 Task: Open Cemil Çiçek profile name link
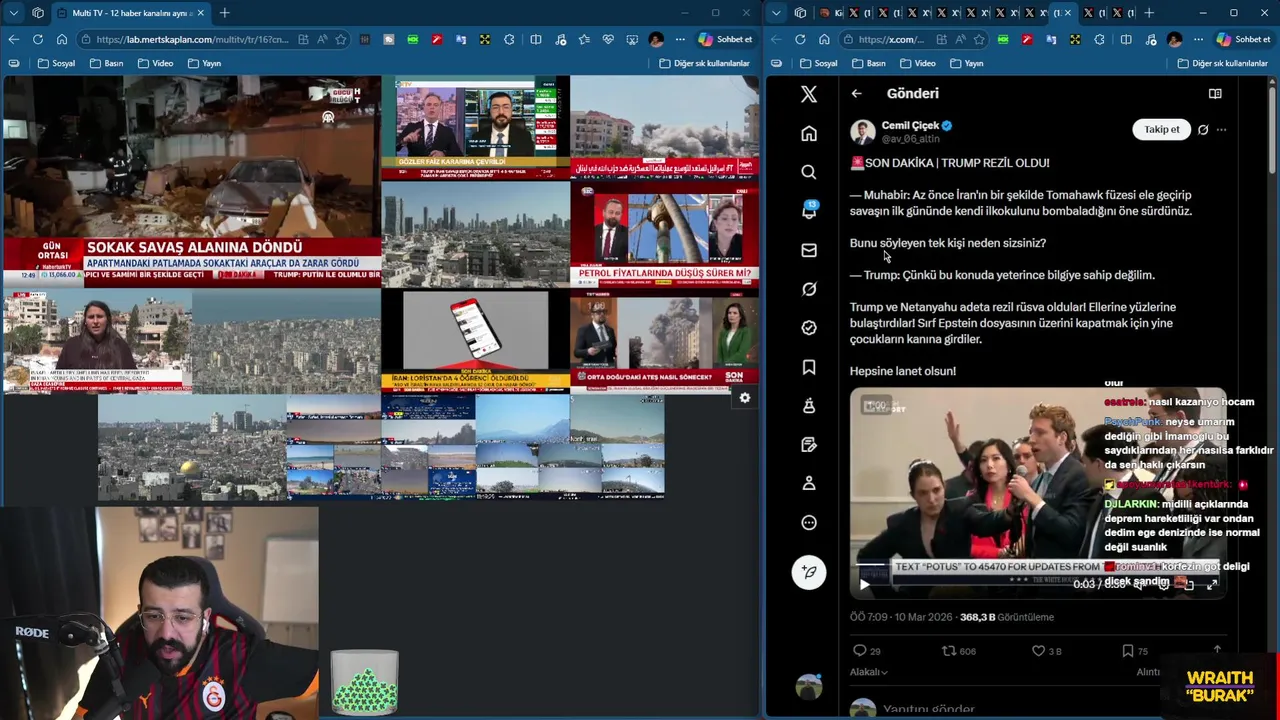[910, 125]
